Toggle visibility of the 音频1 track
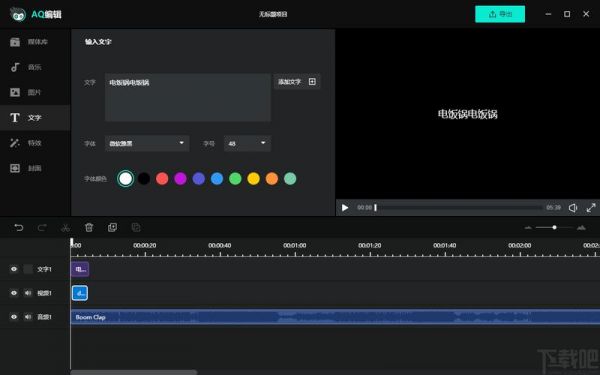The height and width of the screenshot is (375, 600). (x=14, y=317)
